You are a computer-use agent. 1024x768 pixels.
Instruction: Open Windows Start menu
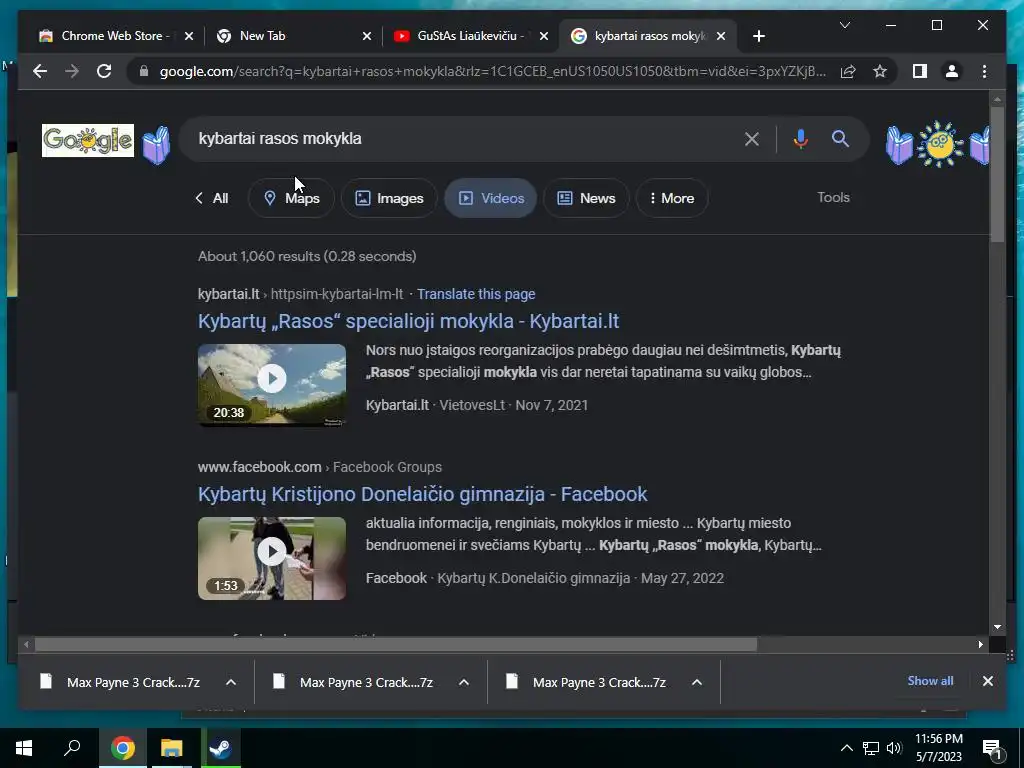pyautogui.click(x=24, y=748)
